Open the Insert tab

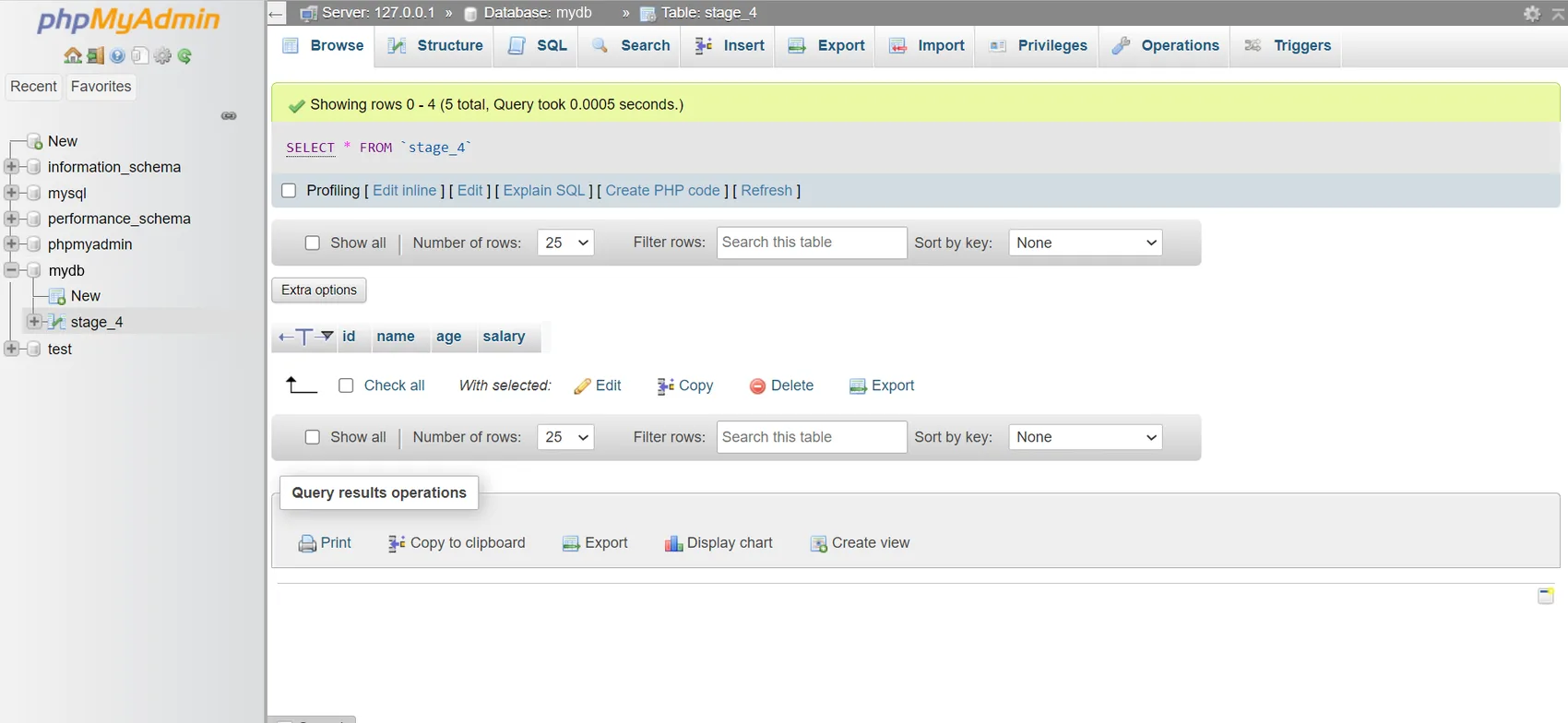coord(729,46)
